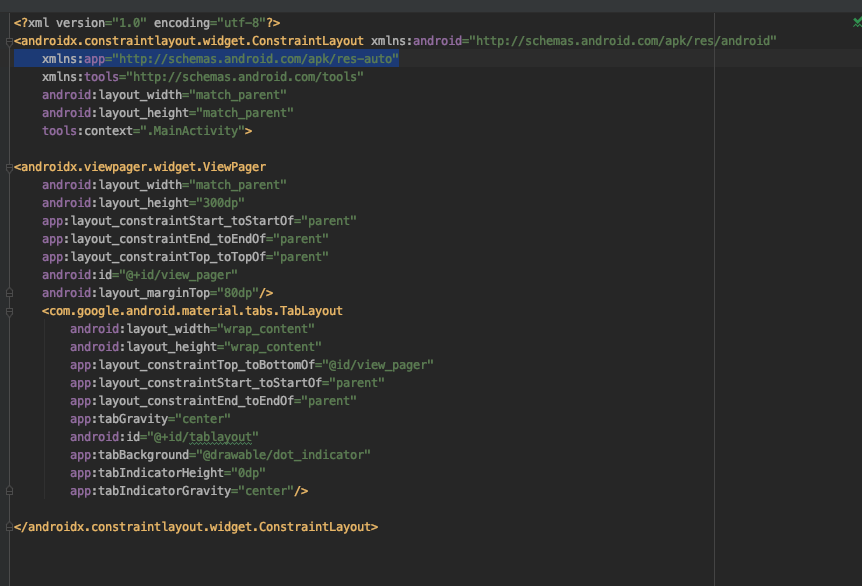Image resolution: width=862 pixels, height=586 pixels.
Task: Collapse the TabLayout element fold marker
Action: 9,312
